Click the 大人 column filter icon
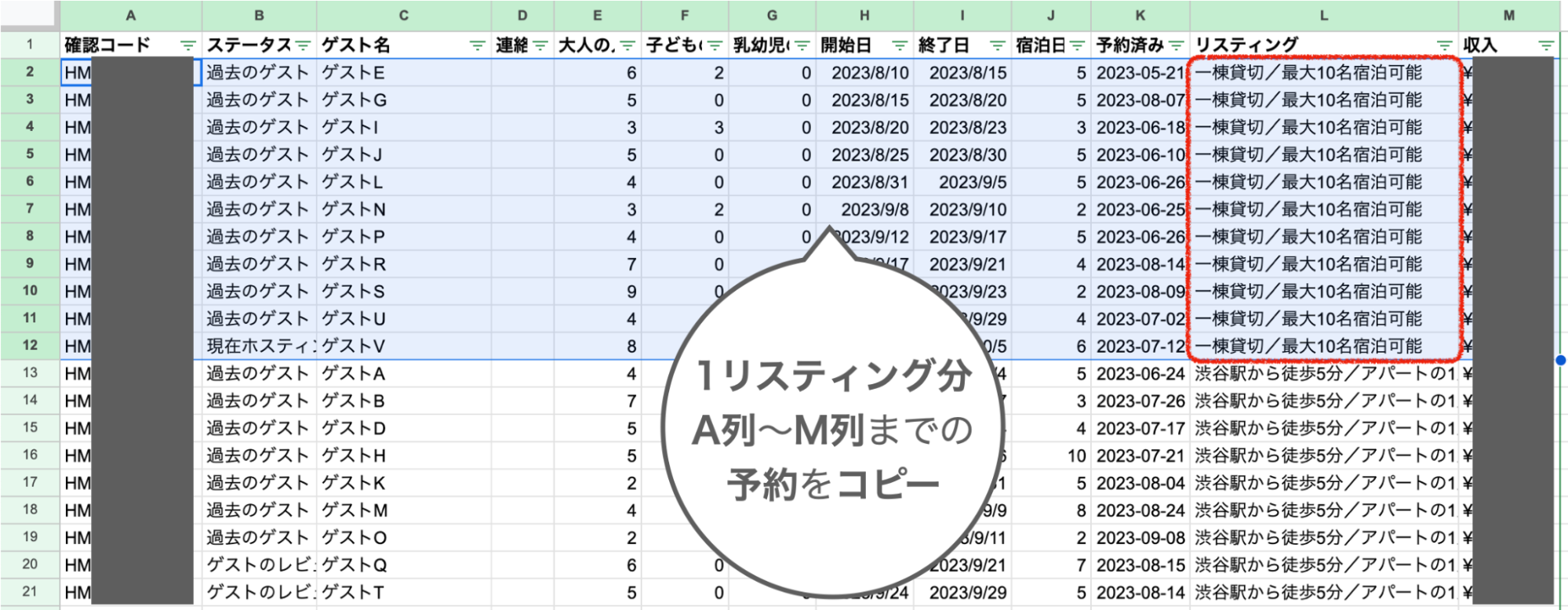1568x610 pixels. [x=628, y=45]
